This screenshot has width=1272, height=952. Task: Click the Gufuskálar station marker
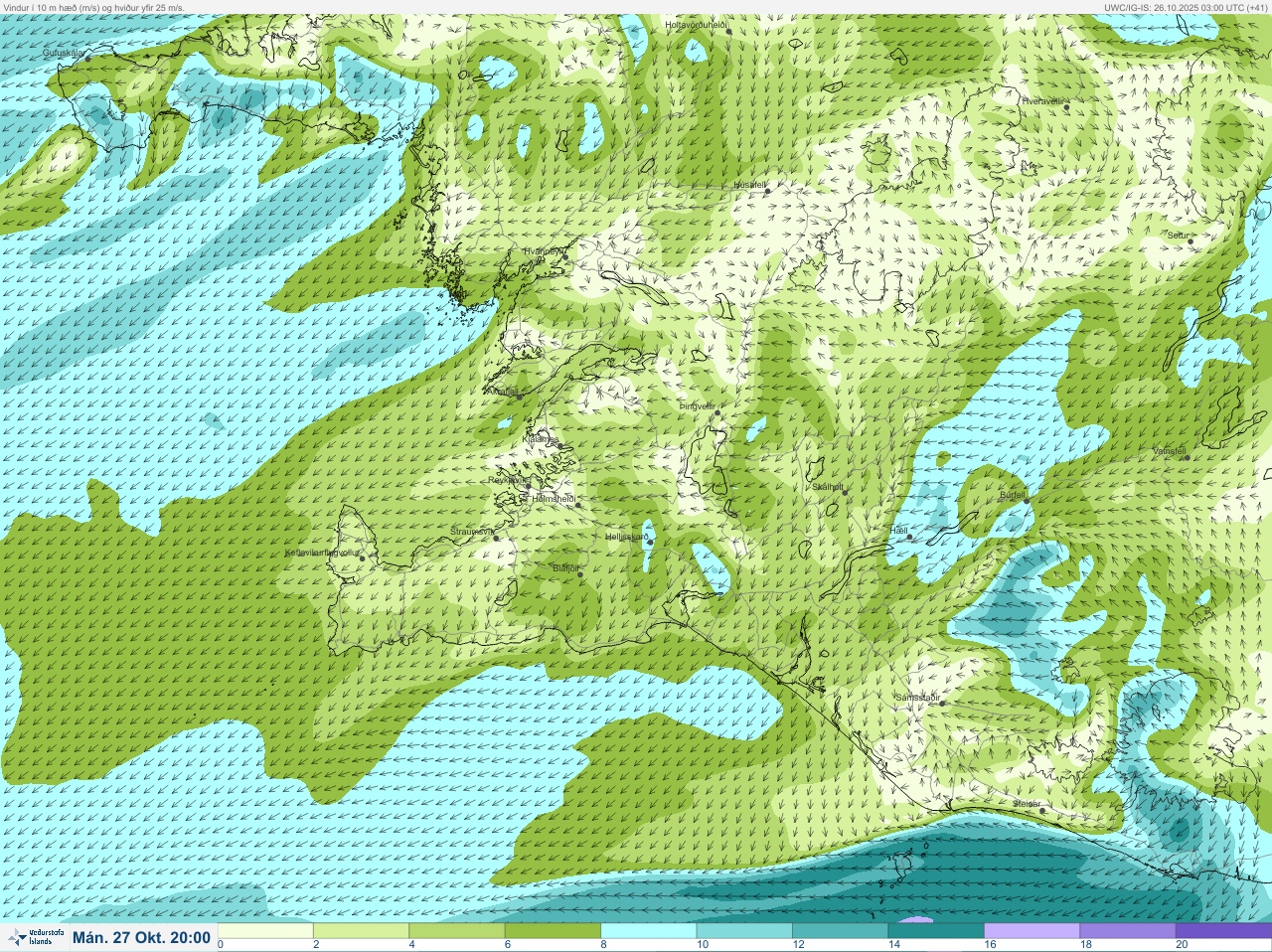pos(87,59)
